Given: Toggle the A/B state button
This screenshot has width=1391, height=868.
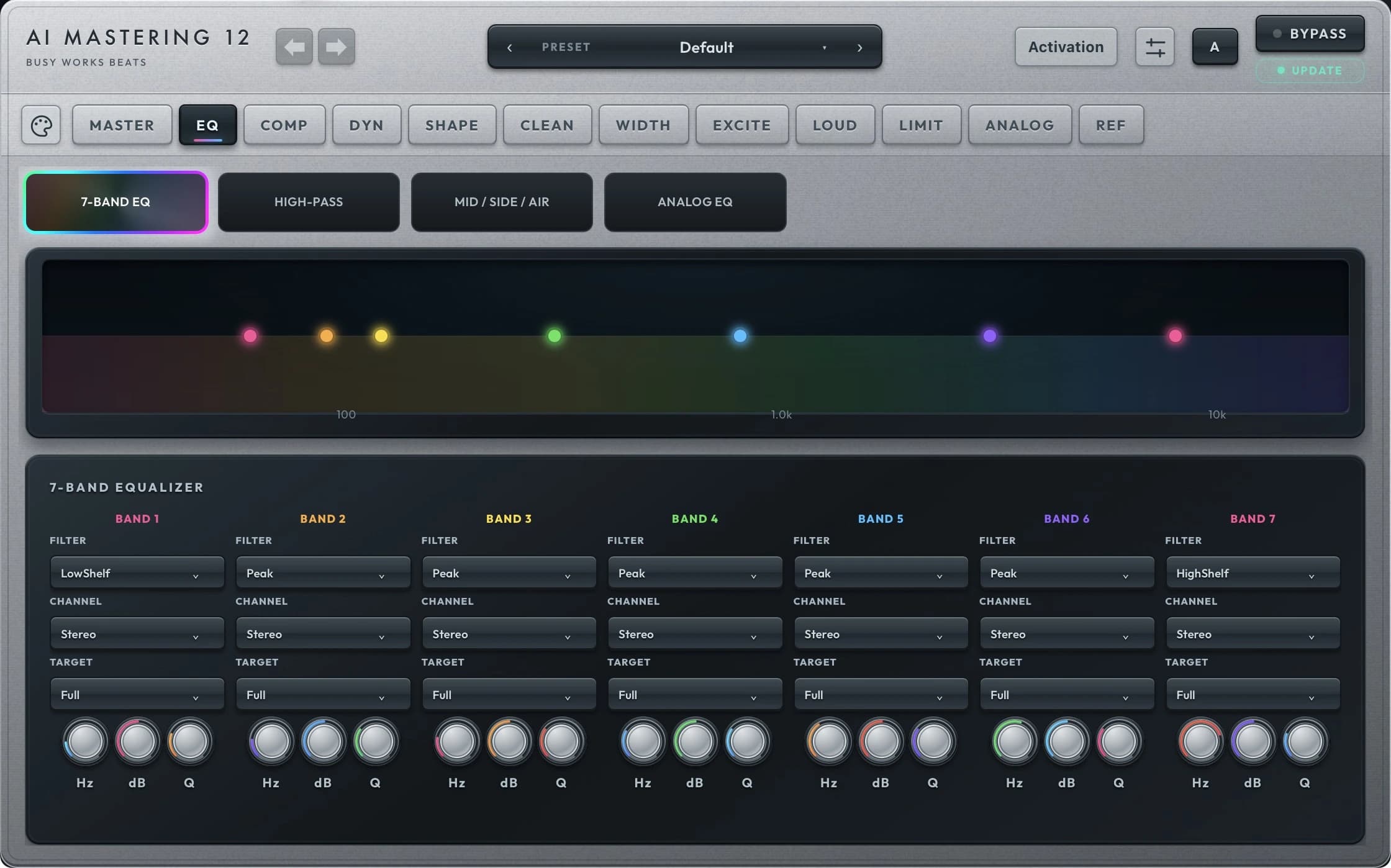Looking at the screenshot, I should click(x=1215, y=47).
